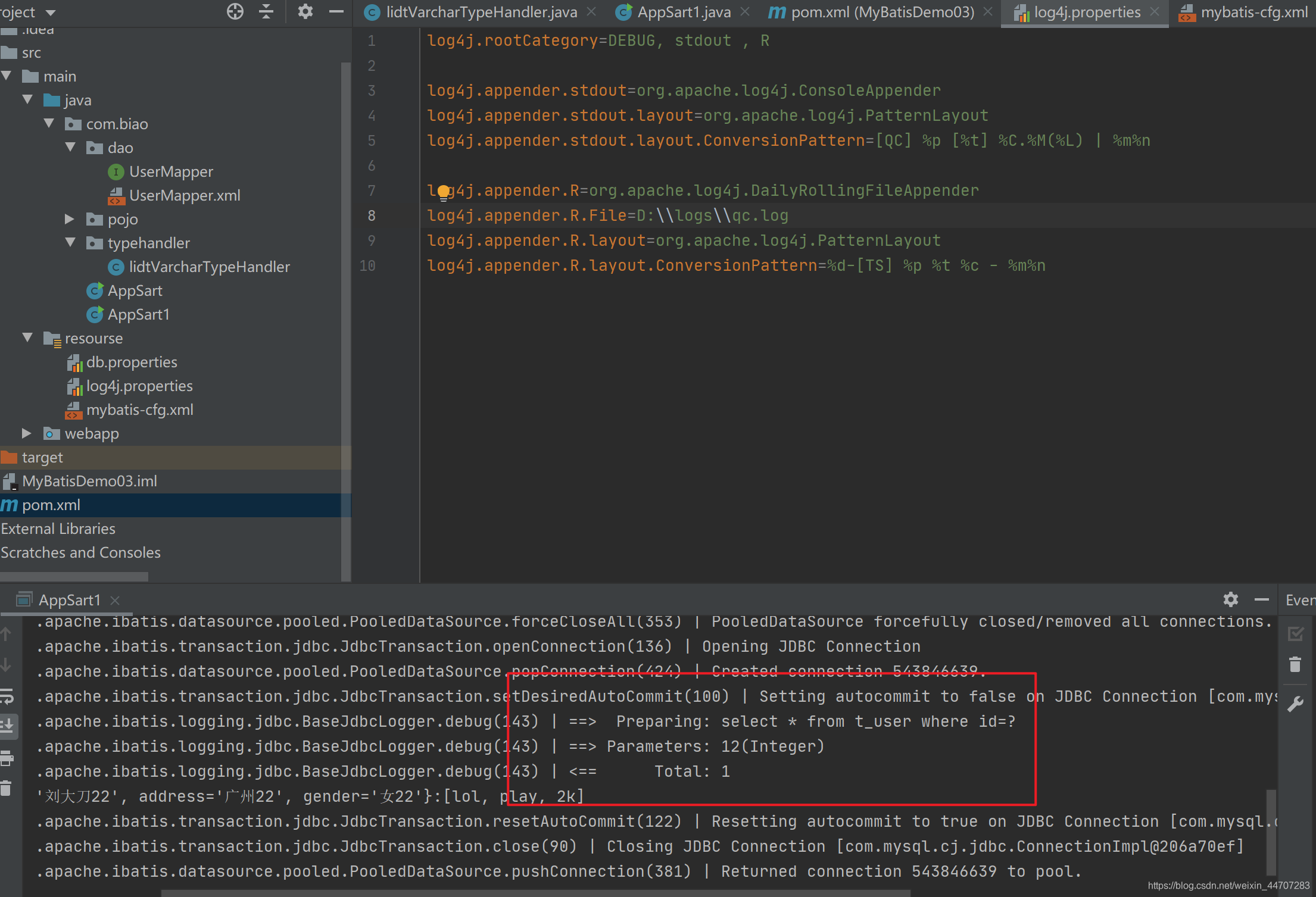Screen dimensions: 1316x897
Task: Toggle scroll to end in Run console
Action: pyautogui.click(x=7, y=726)
